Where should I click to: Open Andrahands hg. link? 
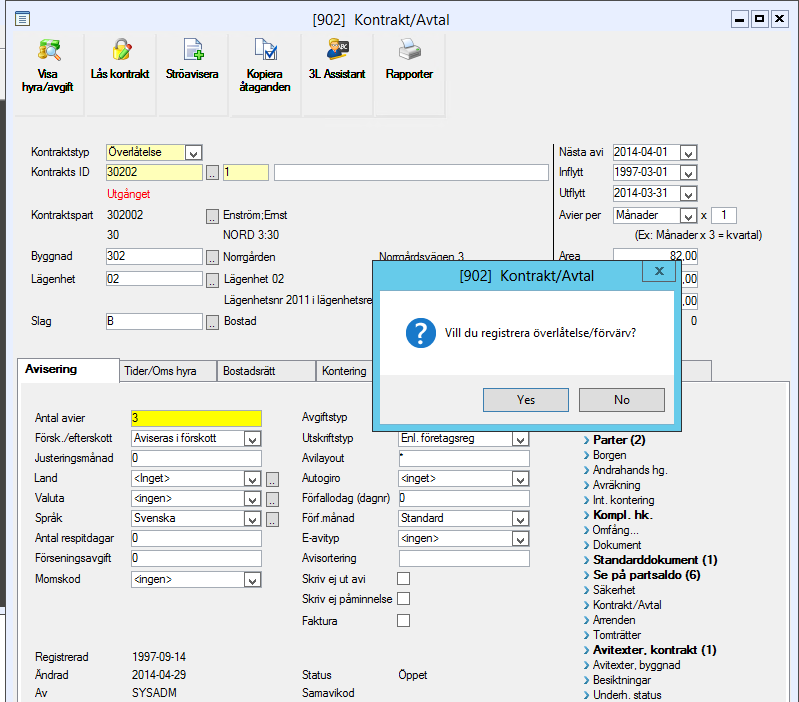[630, 470]
